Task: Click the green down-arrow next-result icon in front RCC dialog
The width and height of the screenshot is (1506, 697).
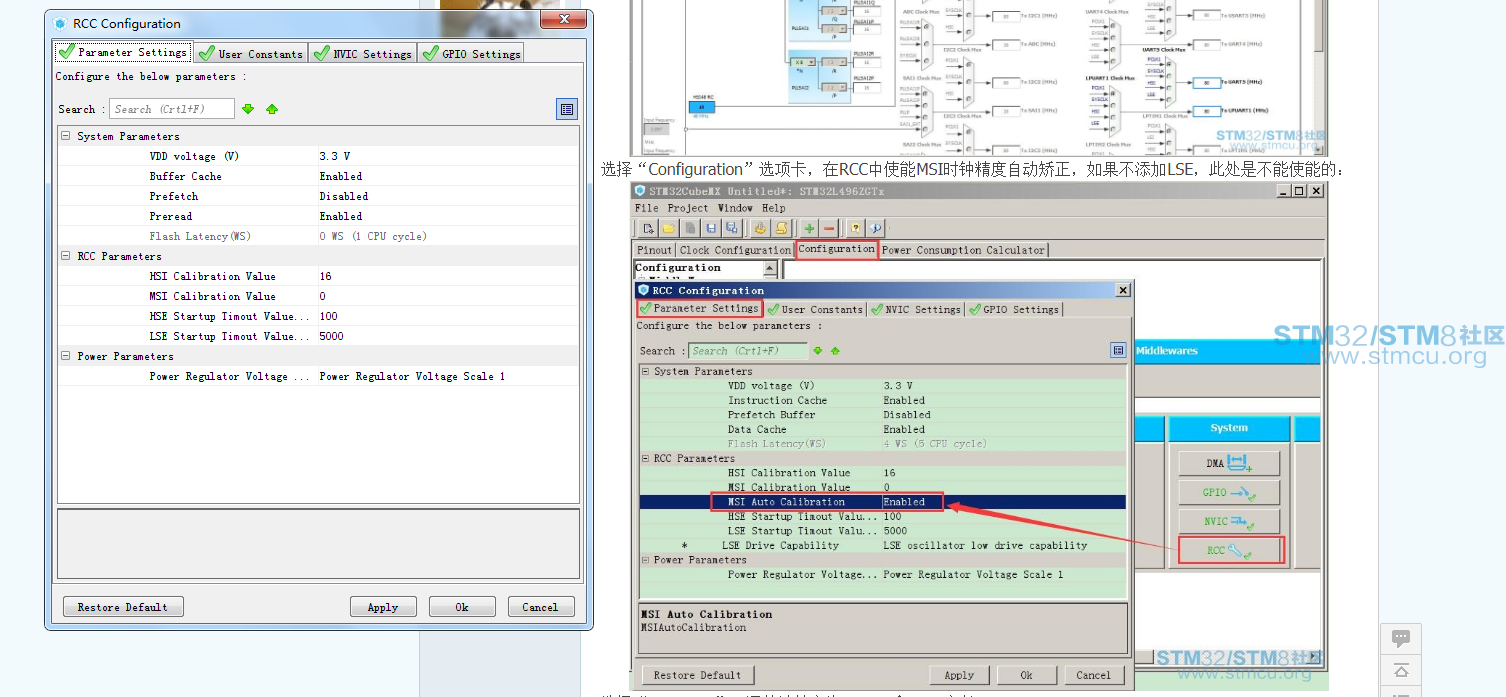Action: tap(248, 109)
